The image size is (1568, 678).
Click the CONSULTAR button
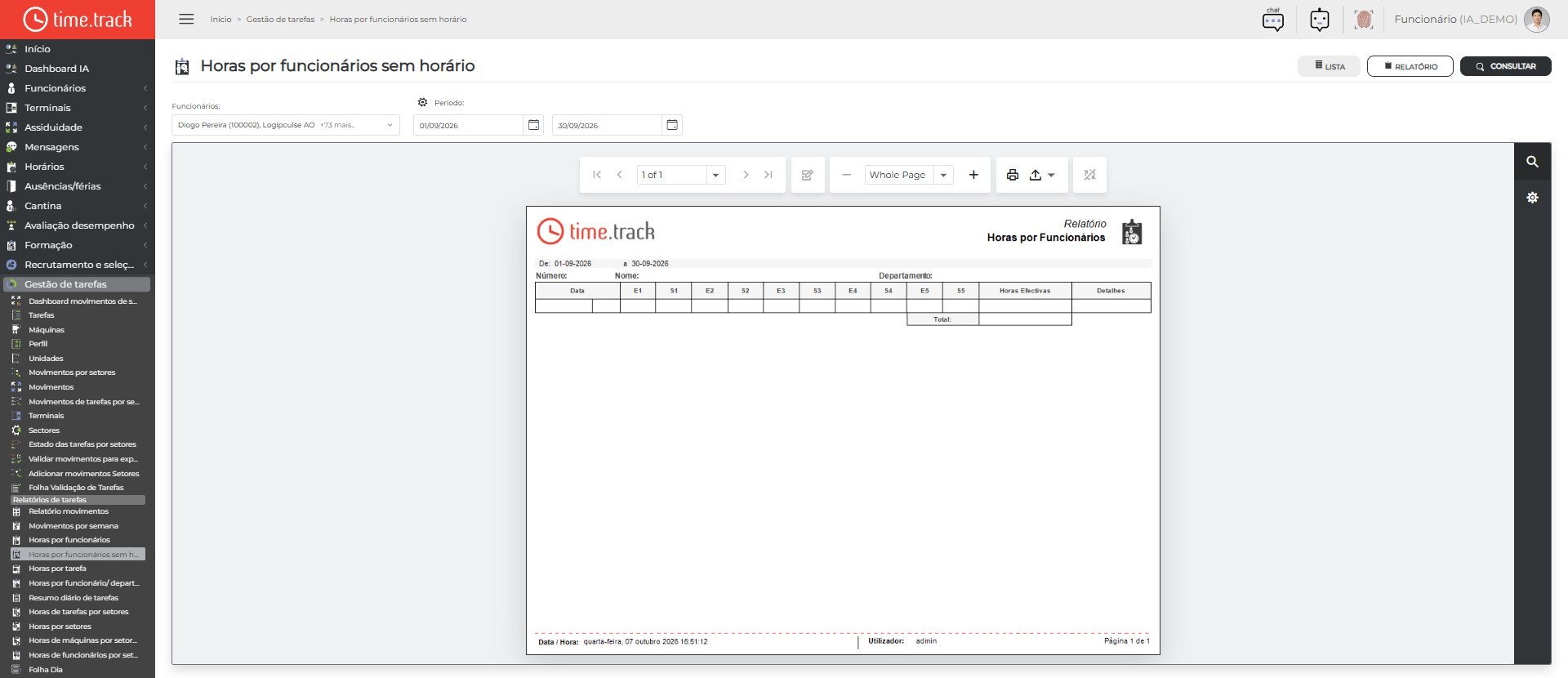[x=1505, y=66]
